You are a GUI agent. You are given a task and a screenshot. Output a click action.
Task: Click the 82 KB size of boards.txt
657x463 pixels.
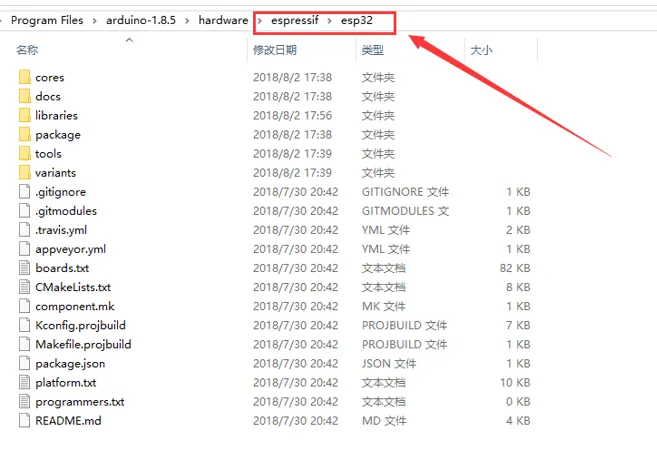[x=515, y=268]
